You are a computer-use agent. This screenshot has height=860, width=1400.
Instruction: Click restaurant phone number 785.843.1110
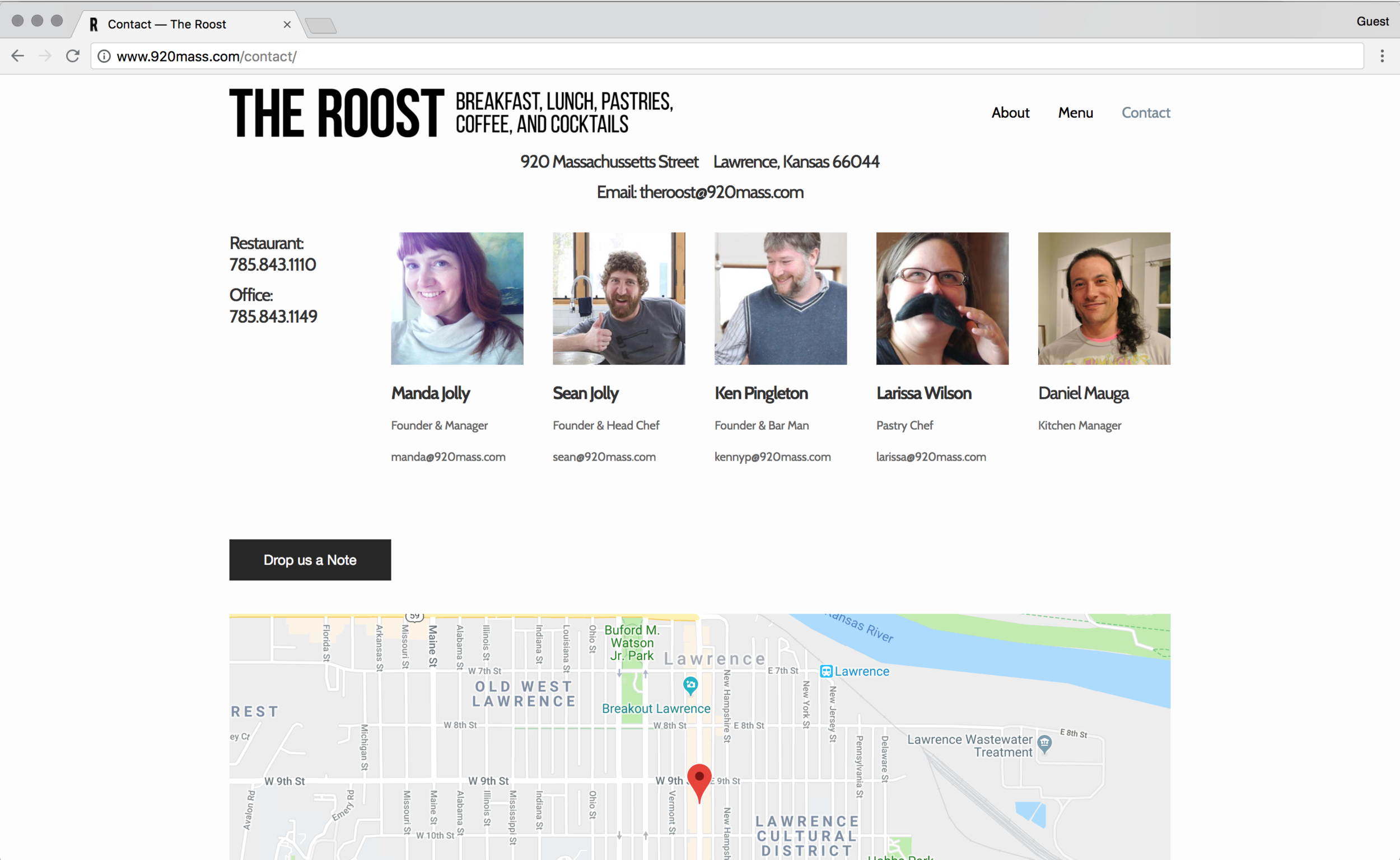tap(272, 264)
